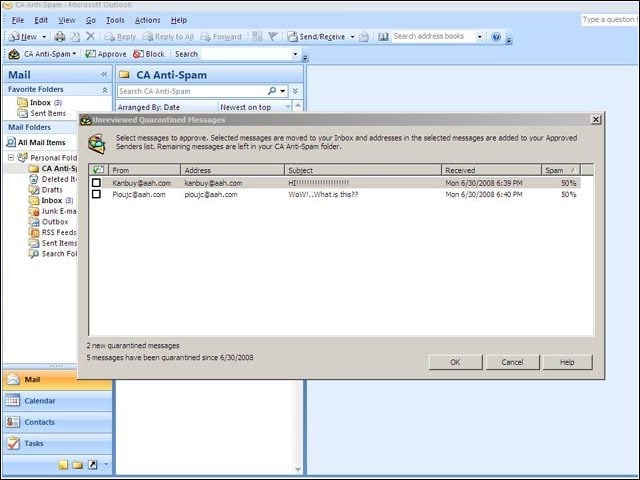Image resolution: width=640 pixels, height=480 pixels.
Task: Open the Actions menu
Action: pyautogui.click(x=147, y=20)
